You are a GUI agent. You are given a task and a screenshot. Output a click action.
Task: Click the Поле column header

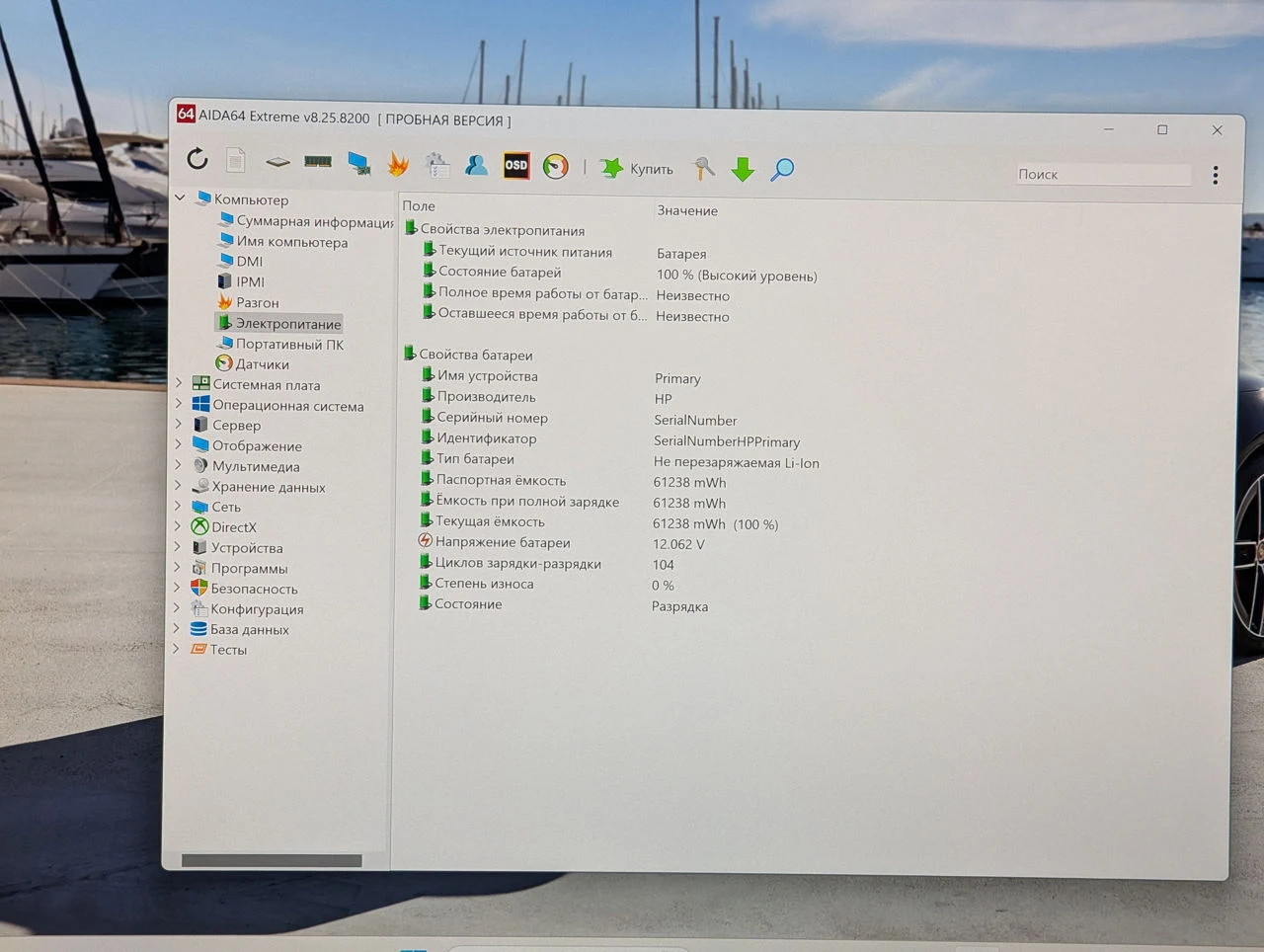click(419, 205)
